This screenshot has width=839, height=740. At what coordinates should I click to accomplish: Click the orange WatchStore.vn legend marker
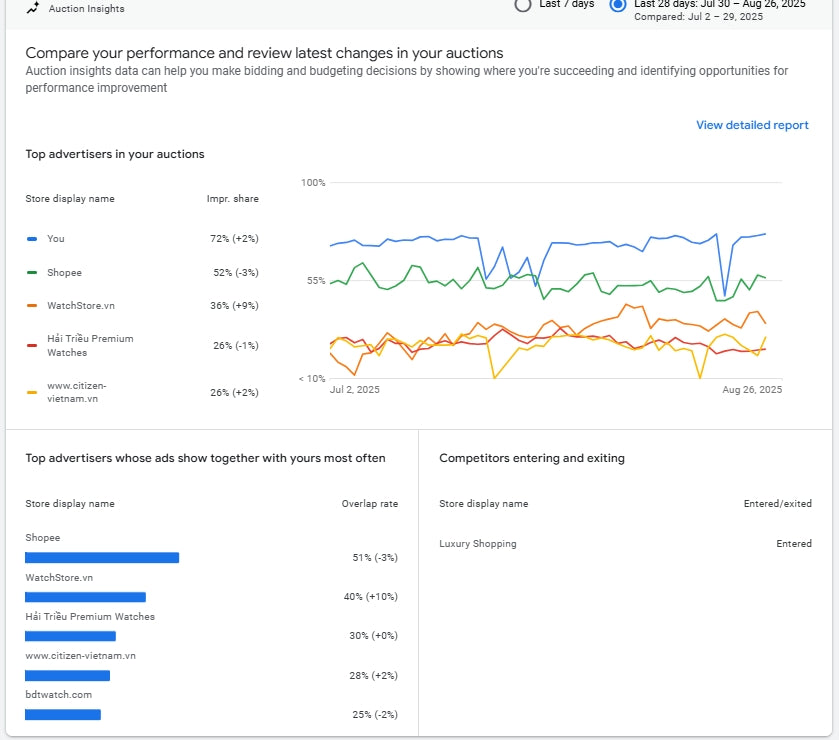(x=32, y=306)
